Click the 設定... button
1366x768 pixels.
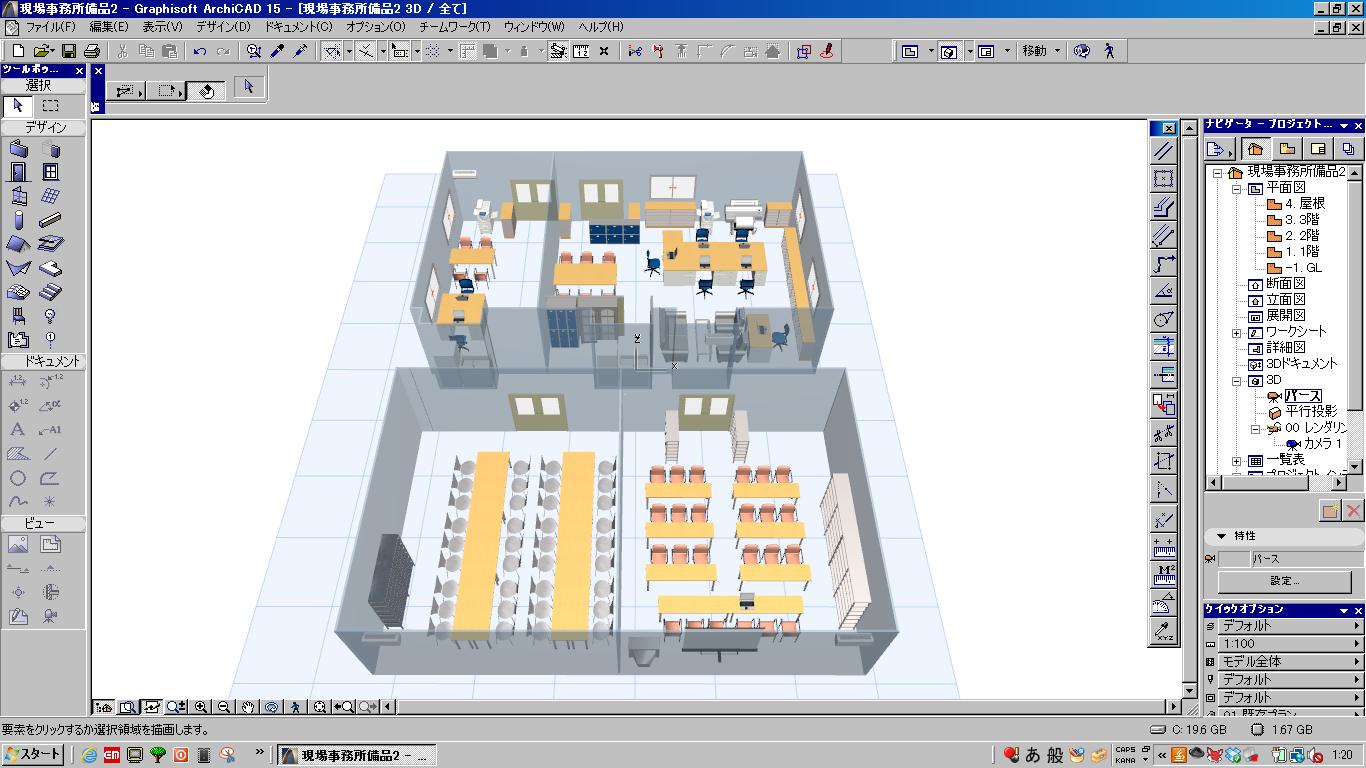pos(1284,581)
